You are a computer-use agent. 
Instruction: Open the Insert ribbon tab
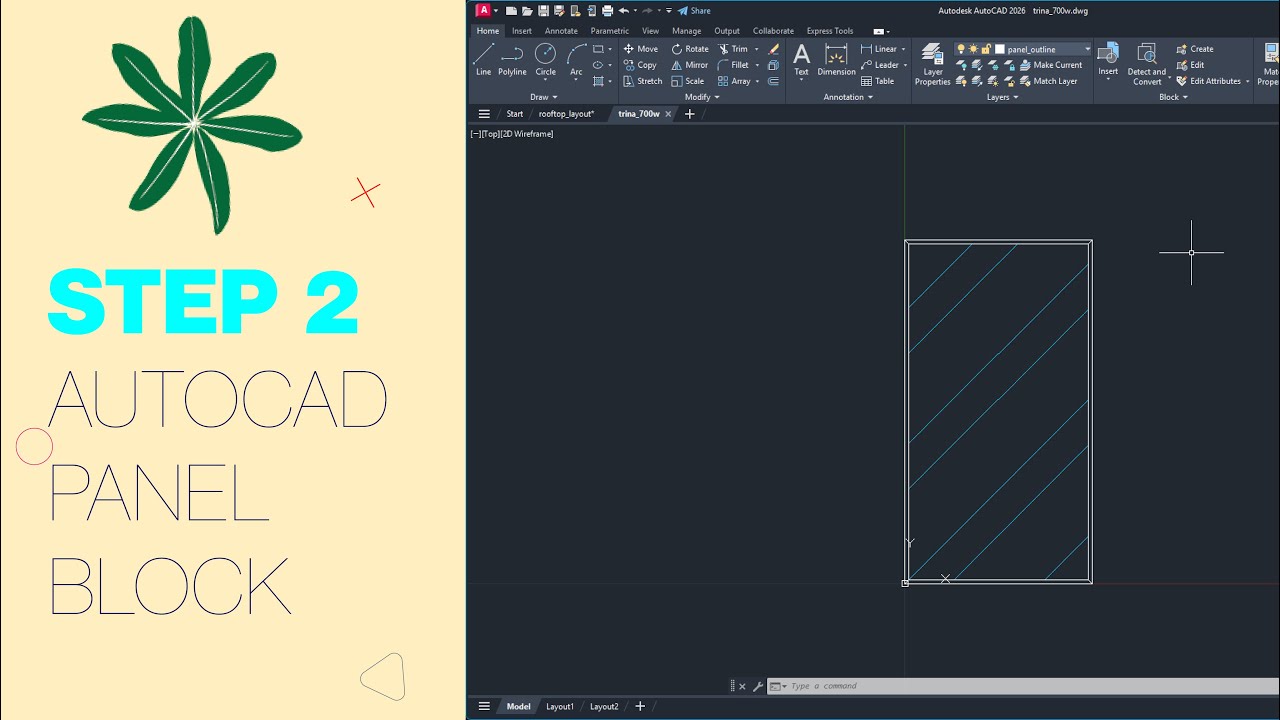point(522,31)
